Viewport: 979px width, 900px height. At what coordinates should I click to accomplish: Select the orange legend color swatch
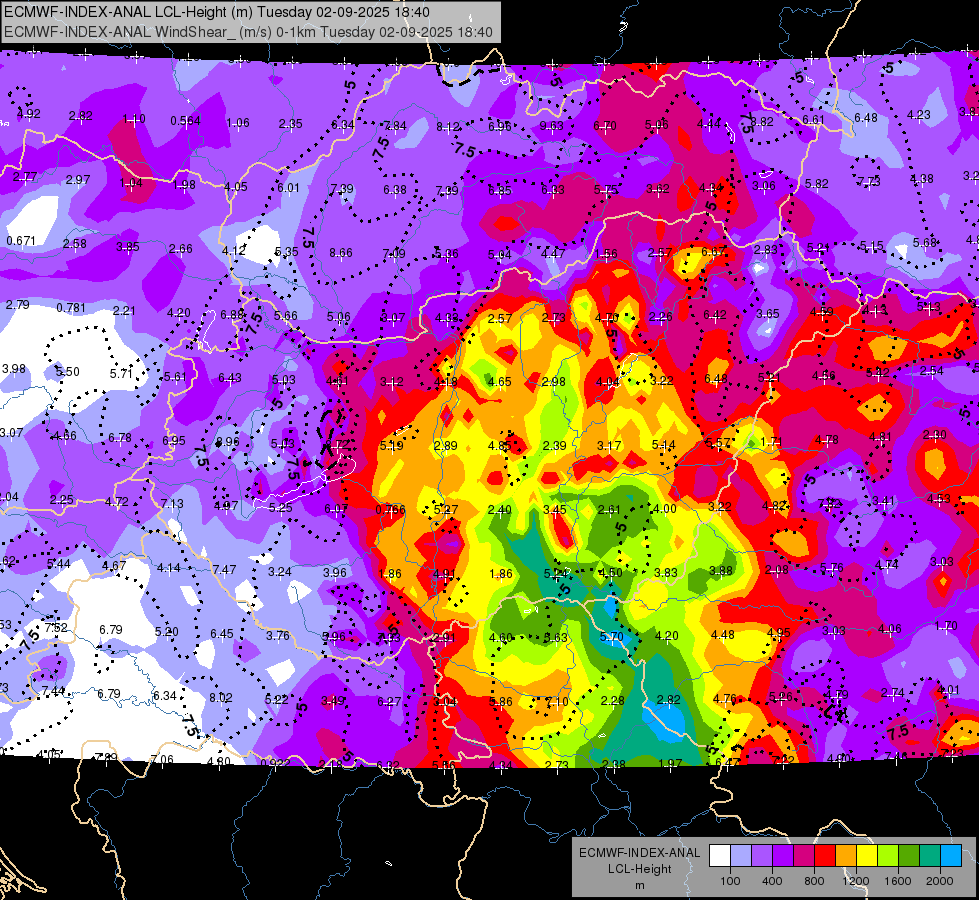[x=846, y=856]
